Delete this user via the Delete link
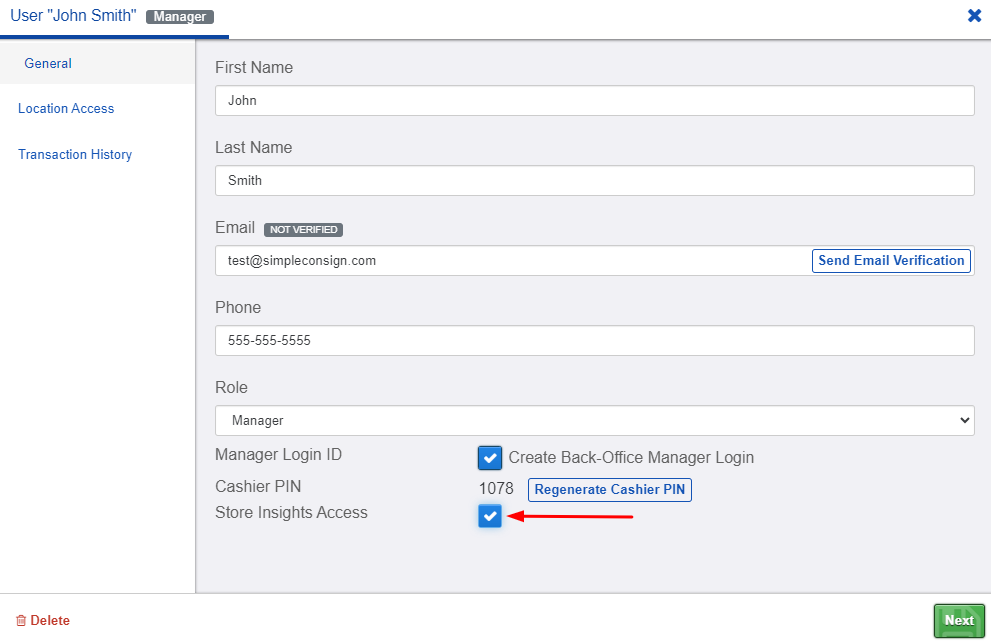This screenshot has width=991, height=642. click(50, 621)
